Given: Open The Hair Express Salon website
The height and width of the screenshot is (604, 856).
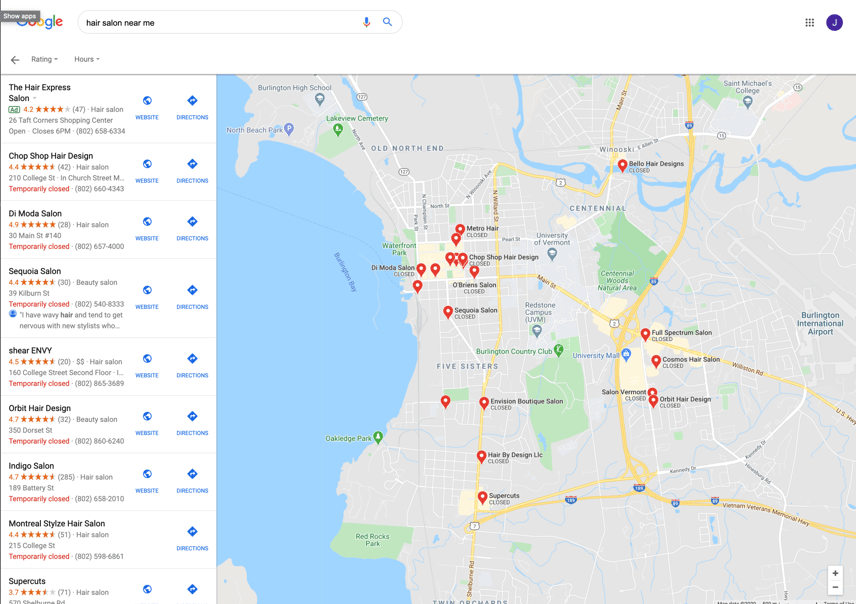Looking at the screenshot, I should point(147,108).
